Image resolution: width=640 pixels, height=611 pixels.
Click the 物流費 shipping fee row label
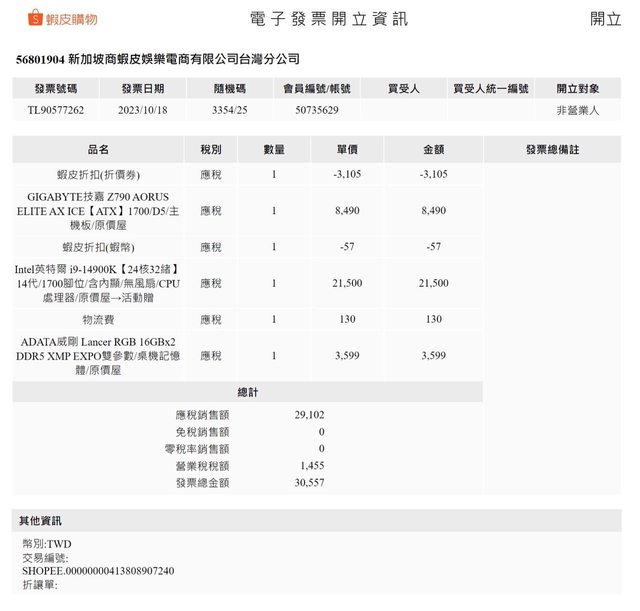98,319
